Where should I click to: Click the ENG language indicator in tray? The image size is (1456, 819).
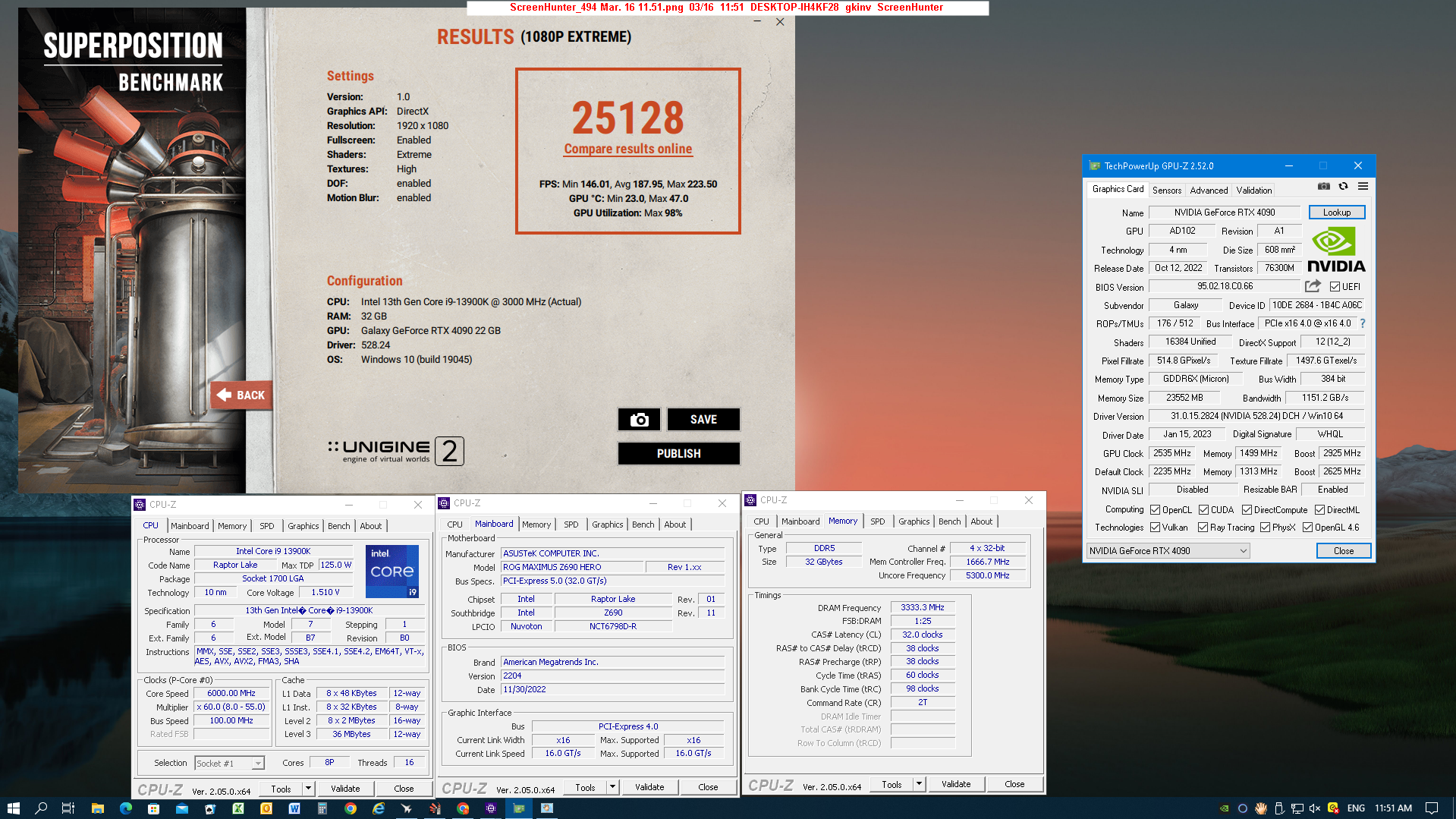tap(1356, 808)
